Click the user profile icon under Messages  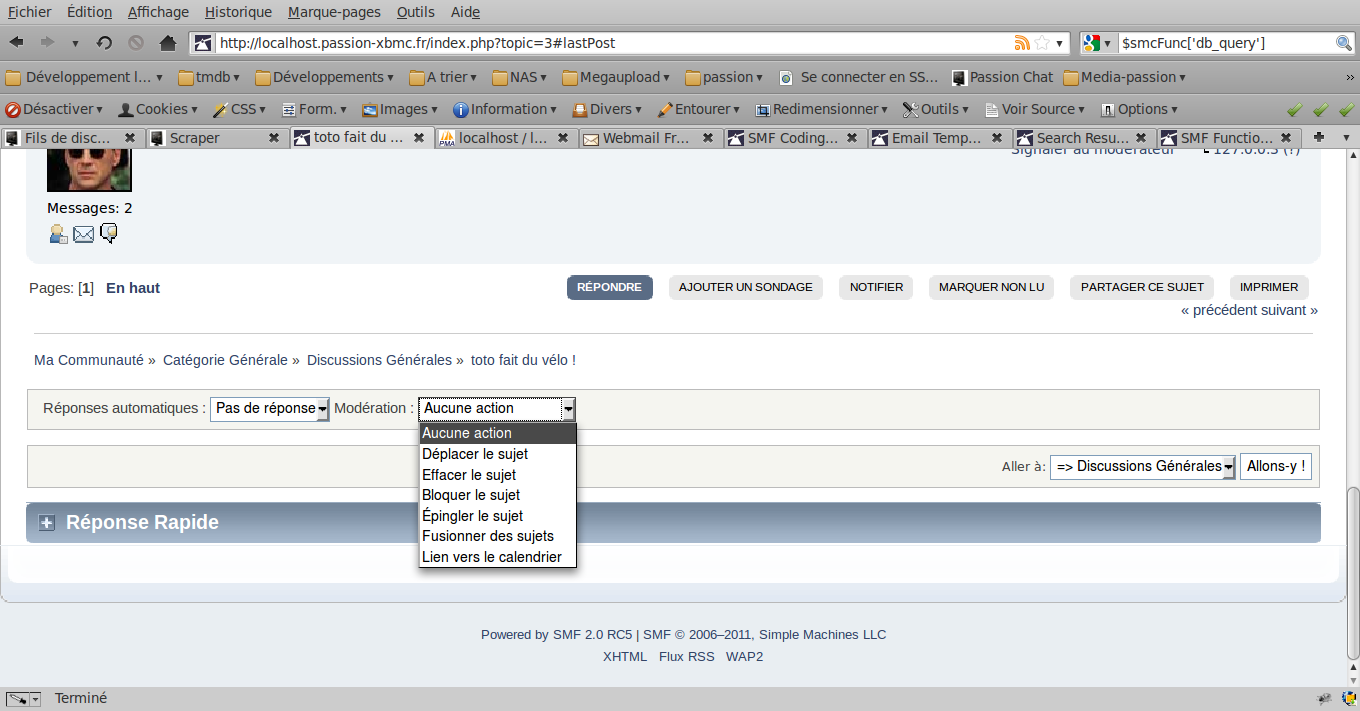click(x=58, y=234)
